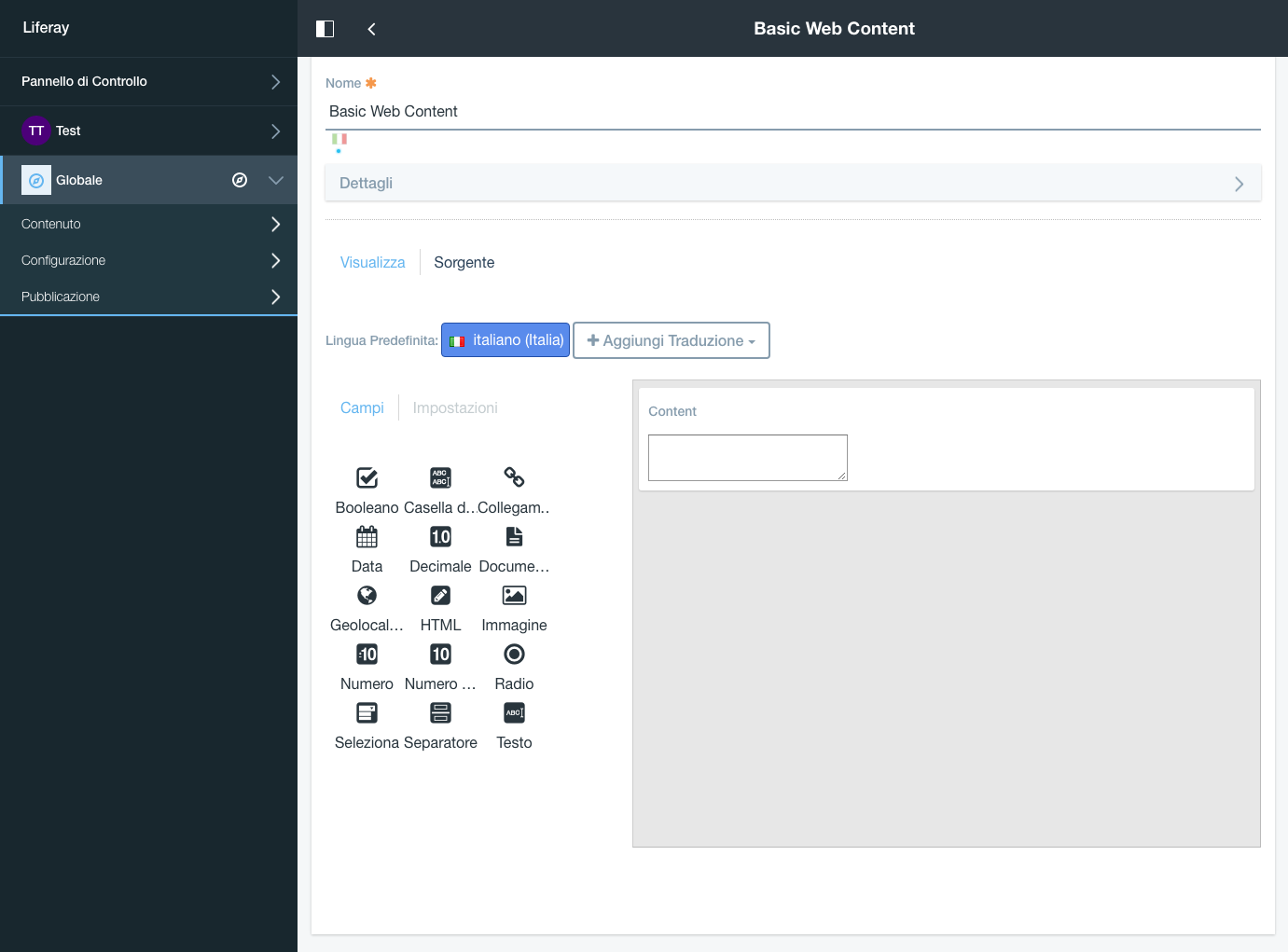1288x952 pixels.
Task: Click the TT user avatar
Action: click(36, 131)
